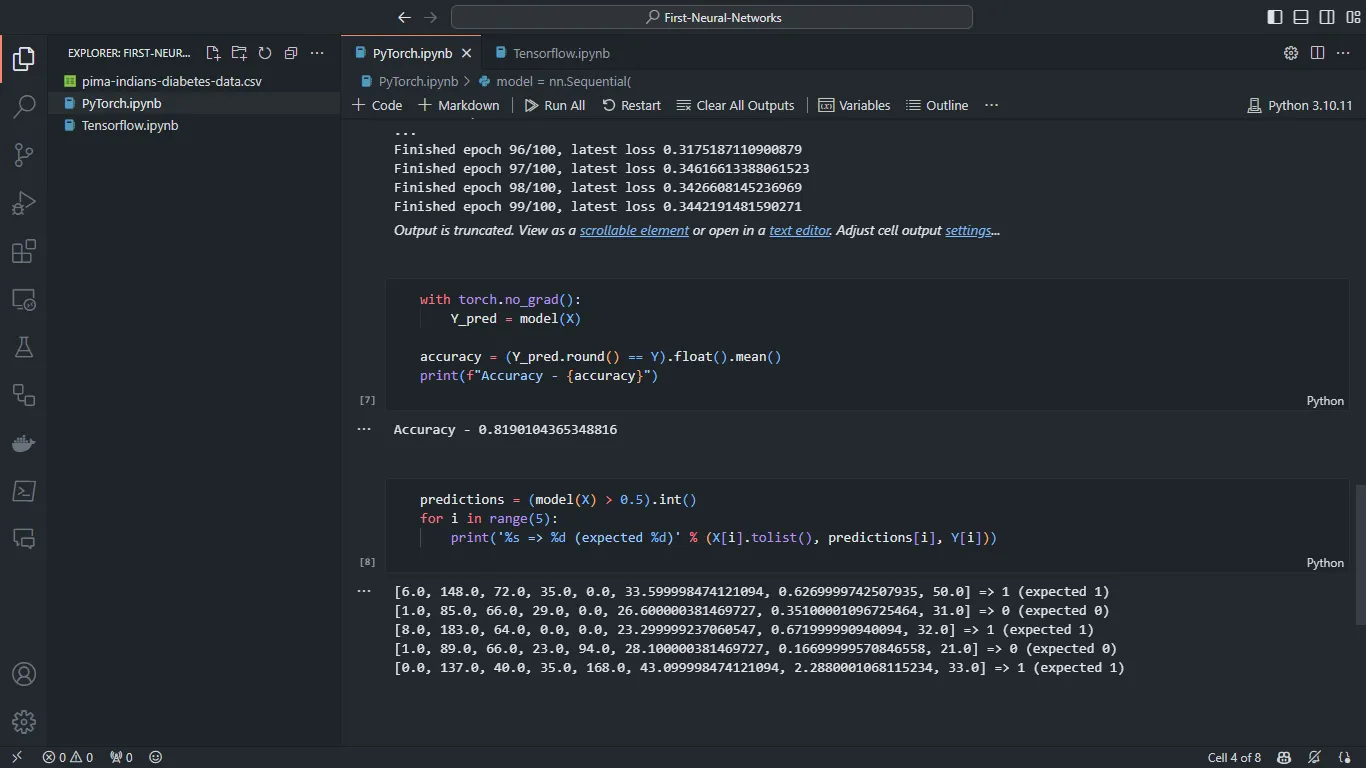Run All notebook cells
This screenshot has height=768, width=1366.
(555, 105)
